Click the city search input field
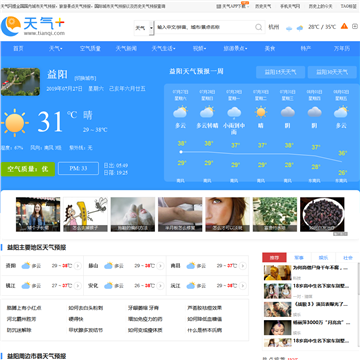The image size is (360, 360). coord(204,27)
